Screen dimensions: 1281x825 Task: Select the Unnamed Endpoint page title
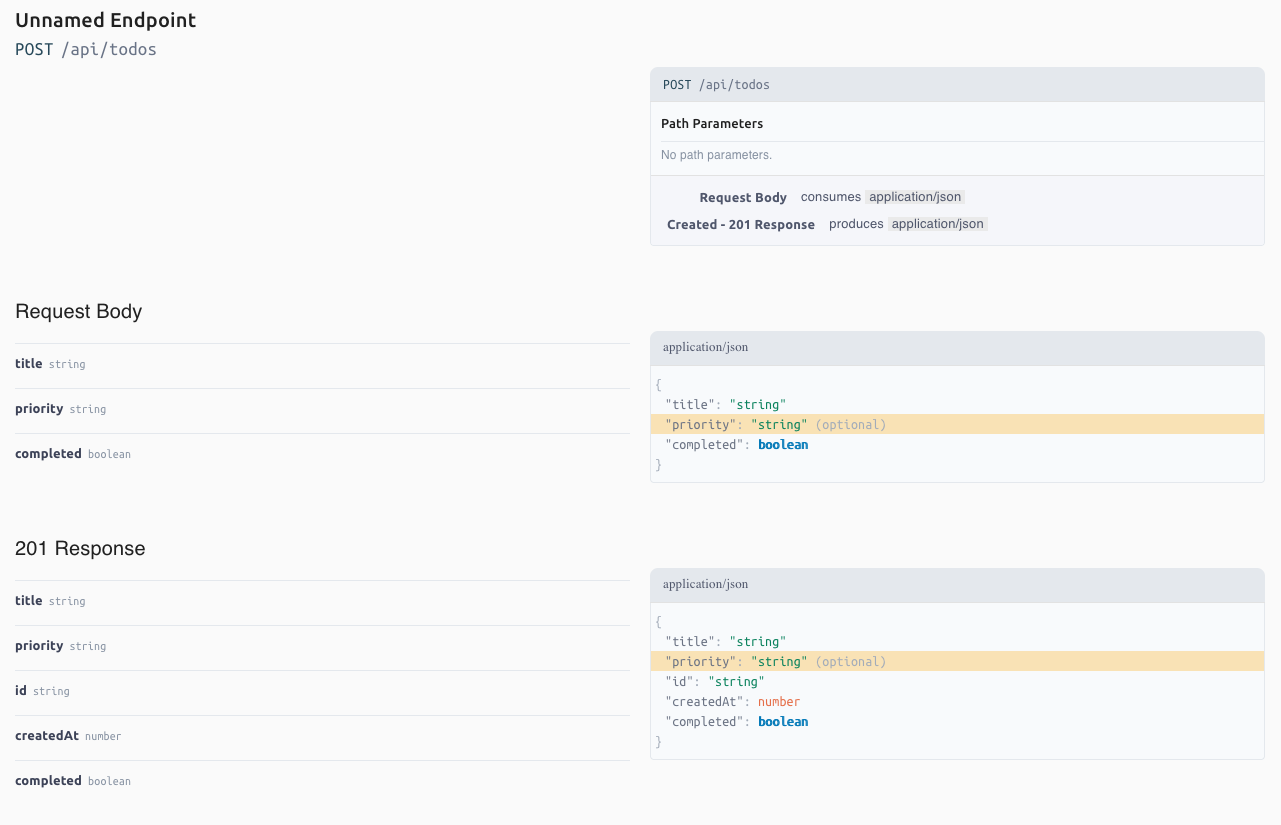point(105,20)
